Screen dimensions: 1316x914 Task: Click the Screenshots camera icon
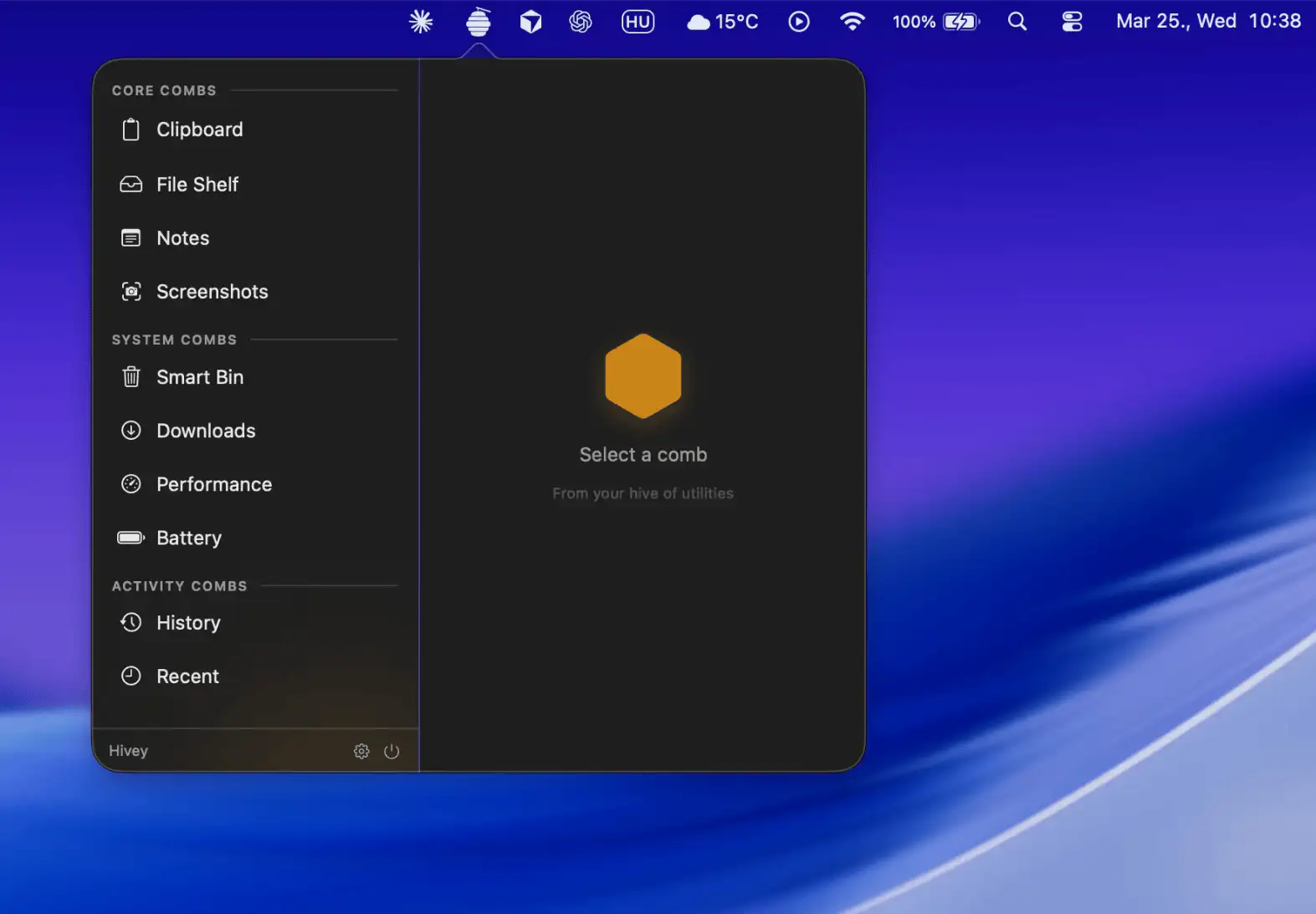(131, 292)
